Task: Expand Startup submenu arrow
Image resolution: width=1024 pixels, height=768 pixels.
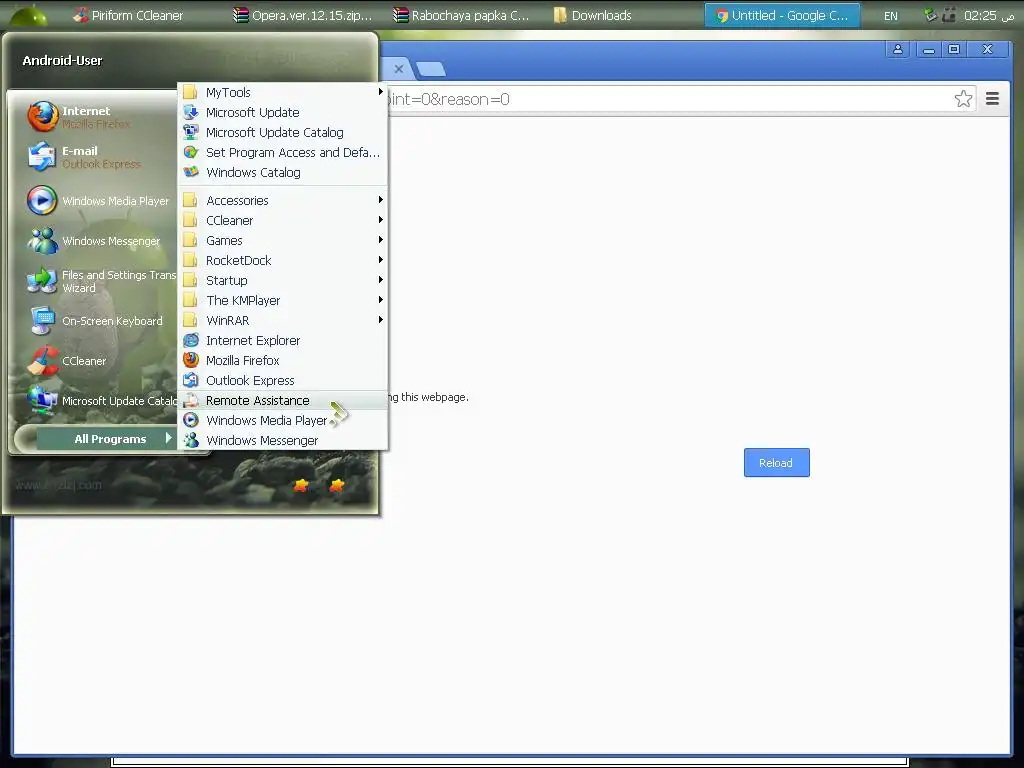Action: point(380,280)
